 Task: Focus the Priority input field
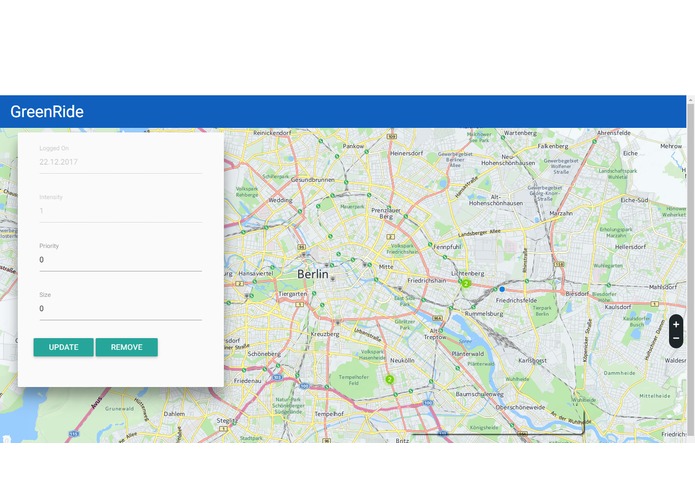click(121, 260)
